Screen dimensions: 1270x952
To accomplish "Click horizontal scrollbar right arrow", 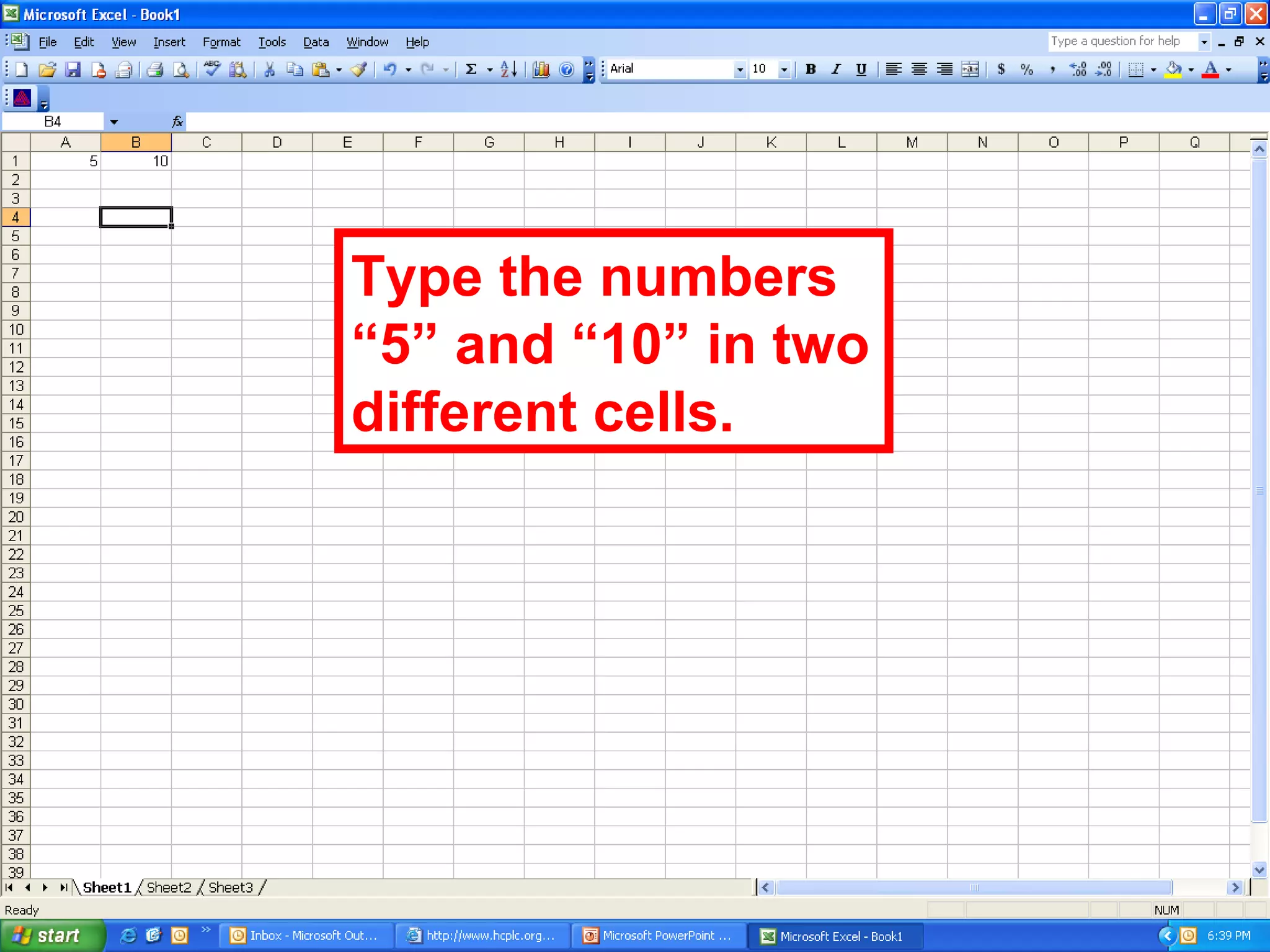I will tap(1235, 888).
